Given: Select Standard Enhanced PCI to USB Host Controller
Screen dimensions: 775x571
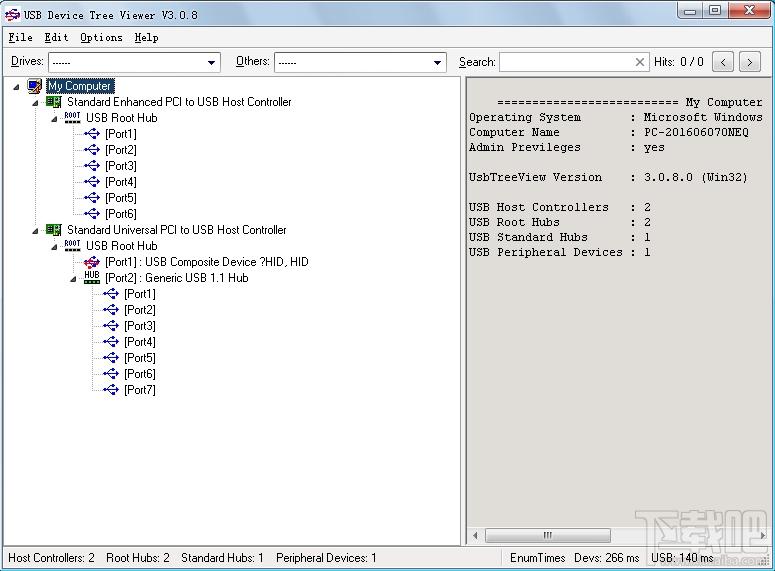Looking at the screenshot, I should pyautogui.click(x=179, y=102).
